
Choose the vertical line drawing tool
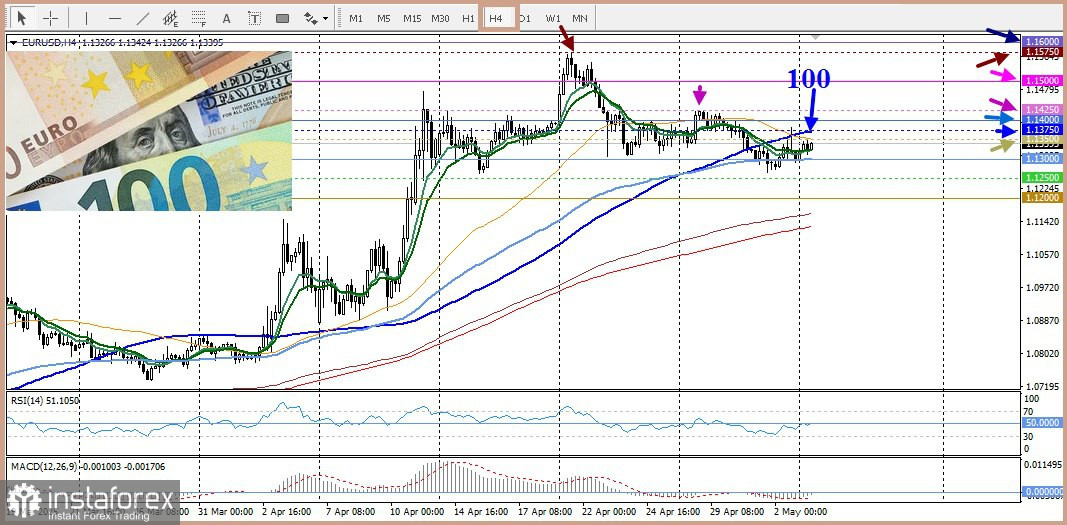click(x=86, y=18)
